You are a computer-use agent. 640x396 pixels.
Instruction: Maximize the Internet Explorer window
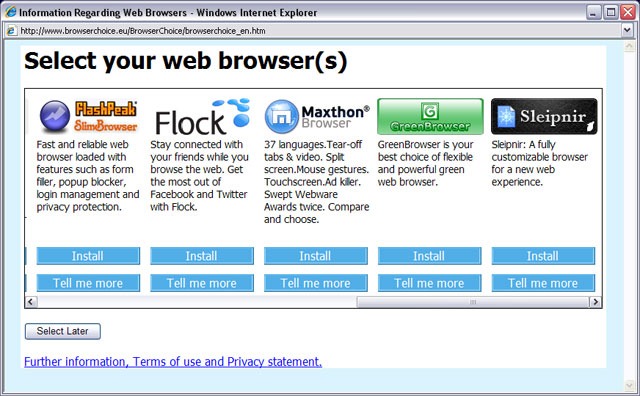pyautogui.click(x=611, y=12)
